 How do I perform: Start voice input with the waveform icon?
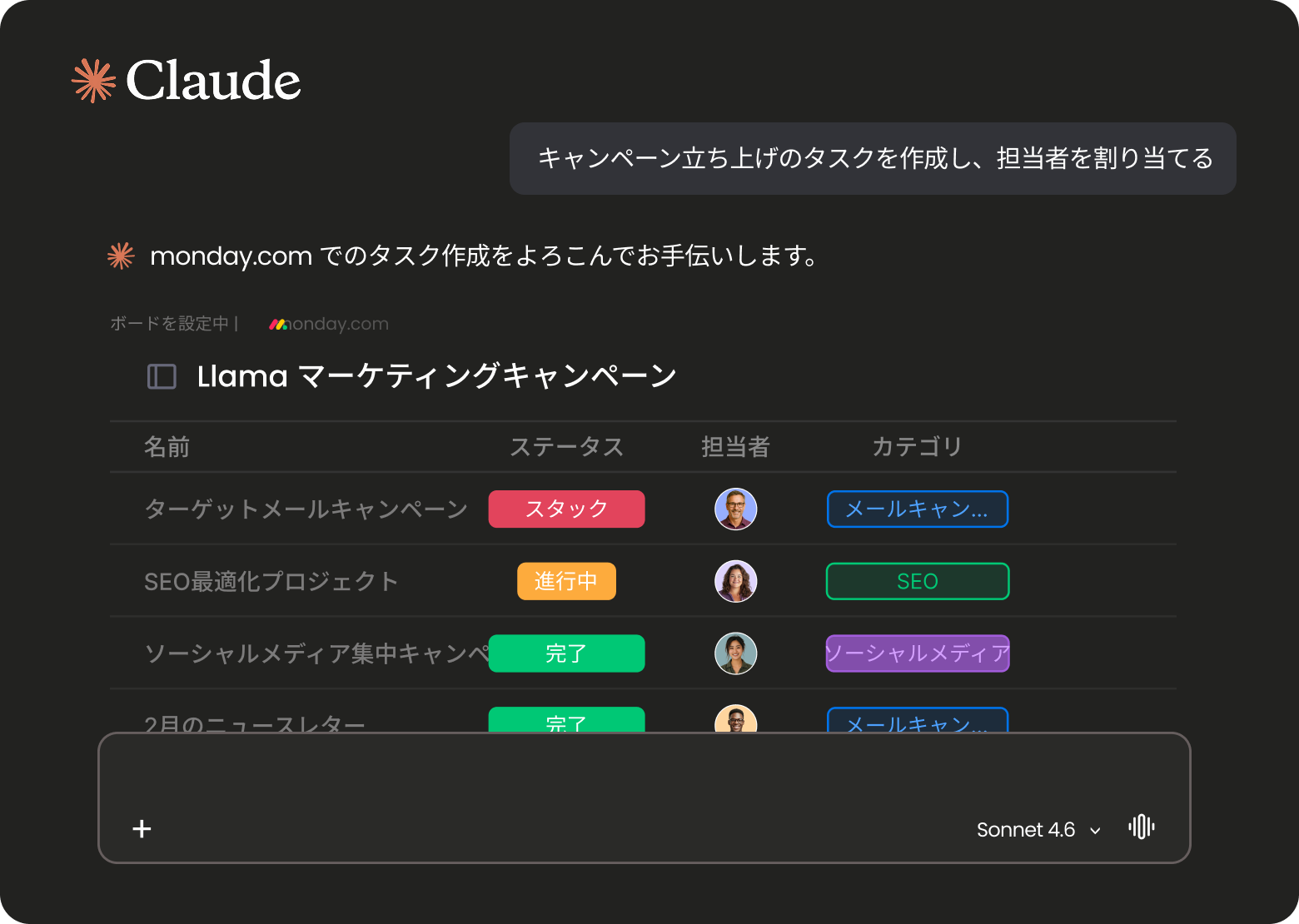point(1142,827)
